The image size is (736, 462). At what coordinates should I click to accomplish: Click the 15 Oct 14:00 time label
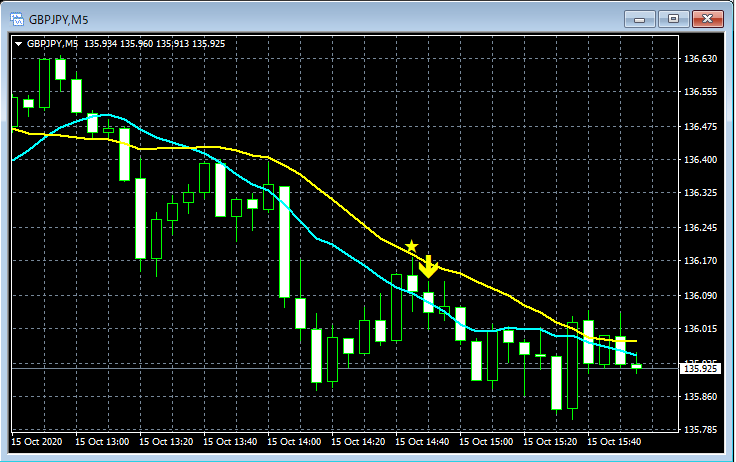click(294, 442)
